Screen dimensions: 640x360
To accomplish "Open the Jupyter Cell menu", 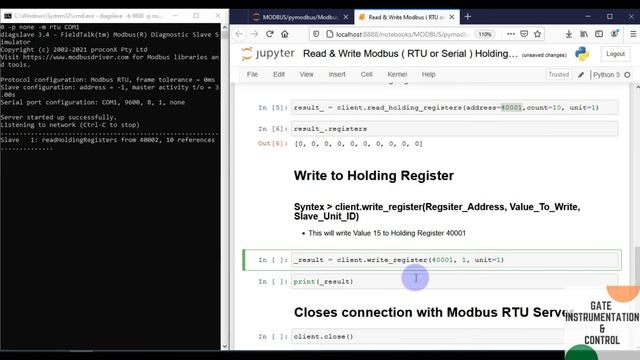I will coord(366,74).
